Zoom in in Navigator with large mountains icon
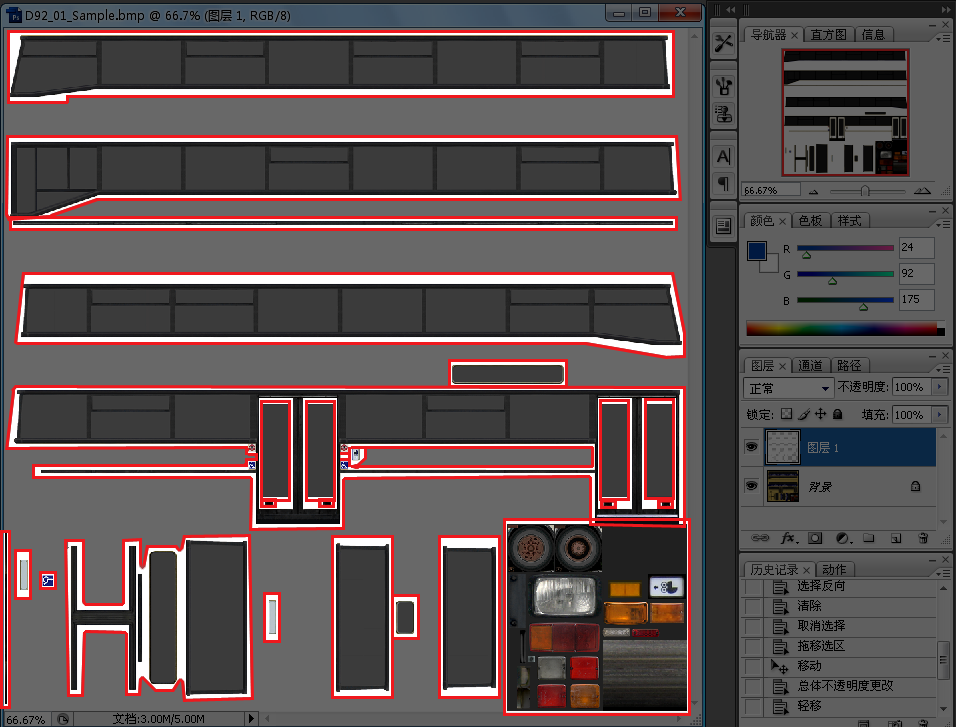 pos(922,191)
